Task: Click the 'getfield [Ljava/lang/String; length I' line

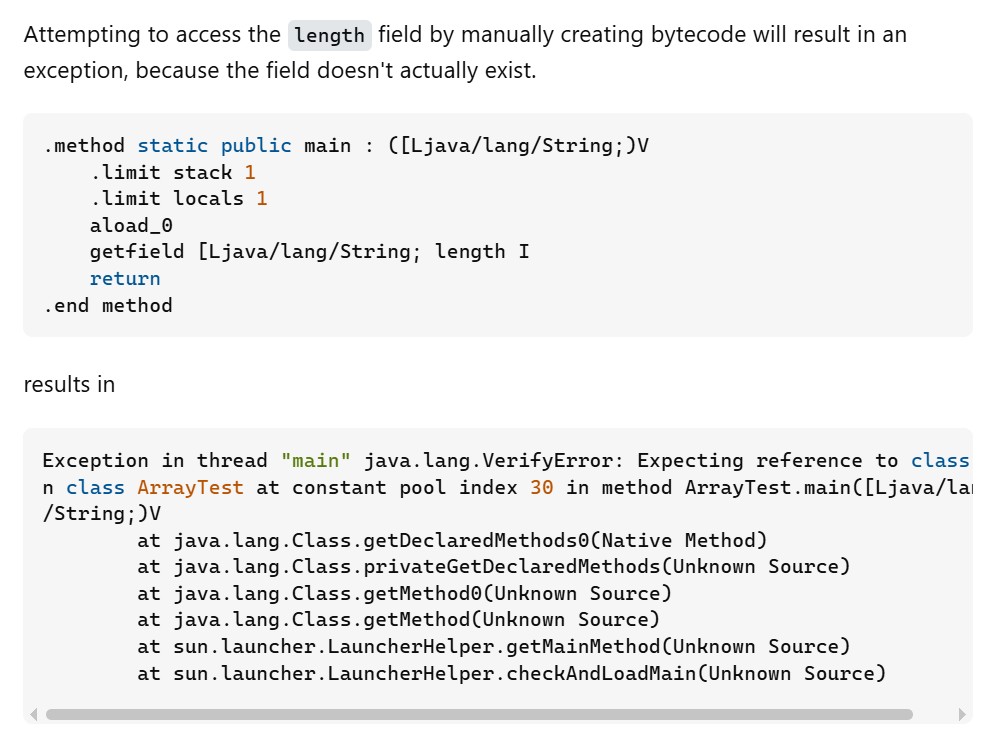Action: click(309, 252)
